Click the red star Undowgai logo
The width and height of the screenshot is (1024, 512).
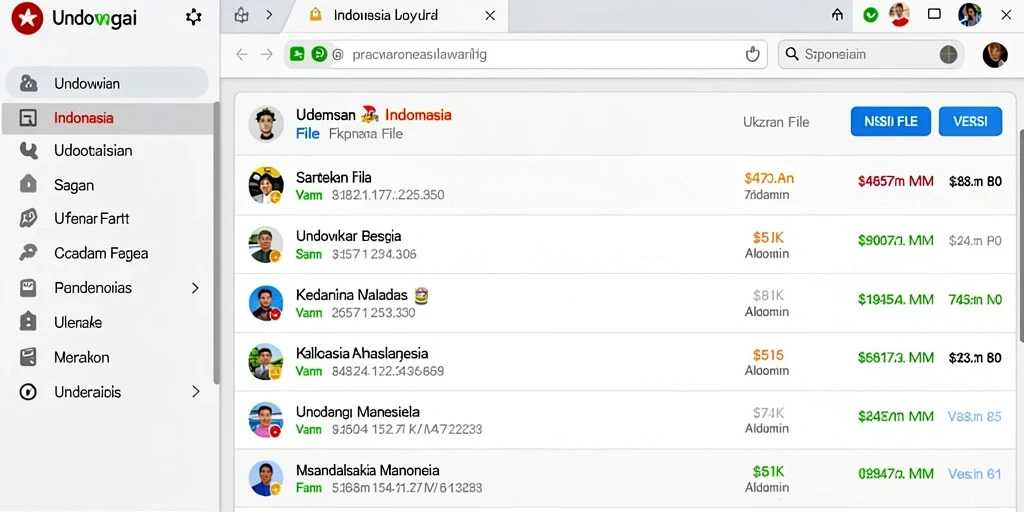[27, 18]
